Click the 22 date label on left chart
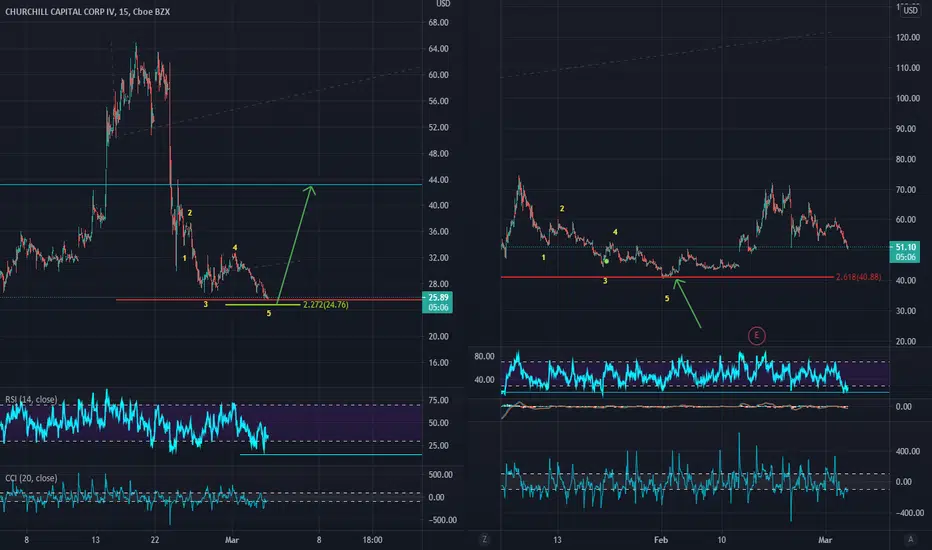The image size is (932, 550). [155, 540]
